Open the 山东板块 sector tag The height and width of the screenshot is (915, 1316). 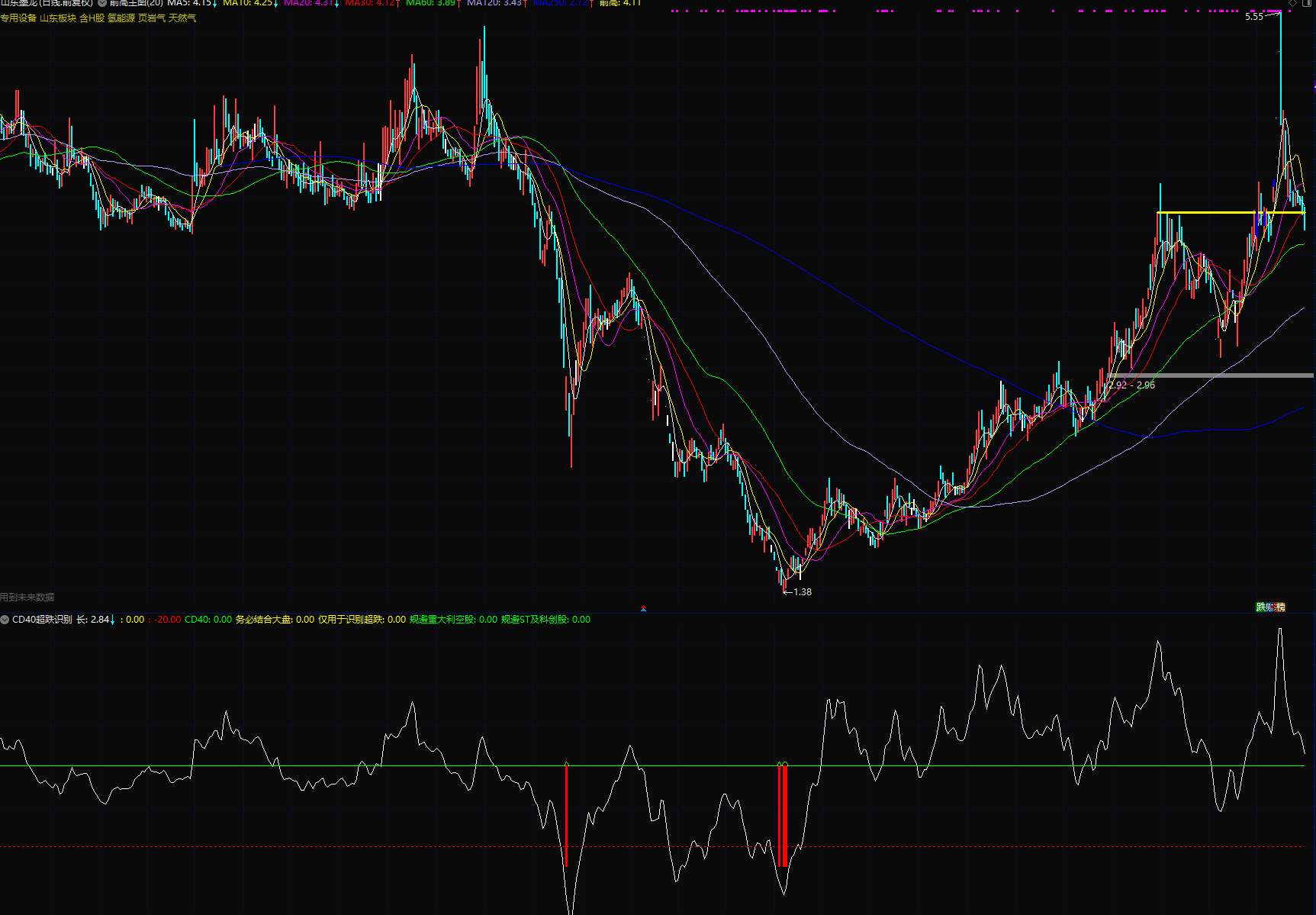(x=58, y=18)
